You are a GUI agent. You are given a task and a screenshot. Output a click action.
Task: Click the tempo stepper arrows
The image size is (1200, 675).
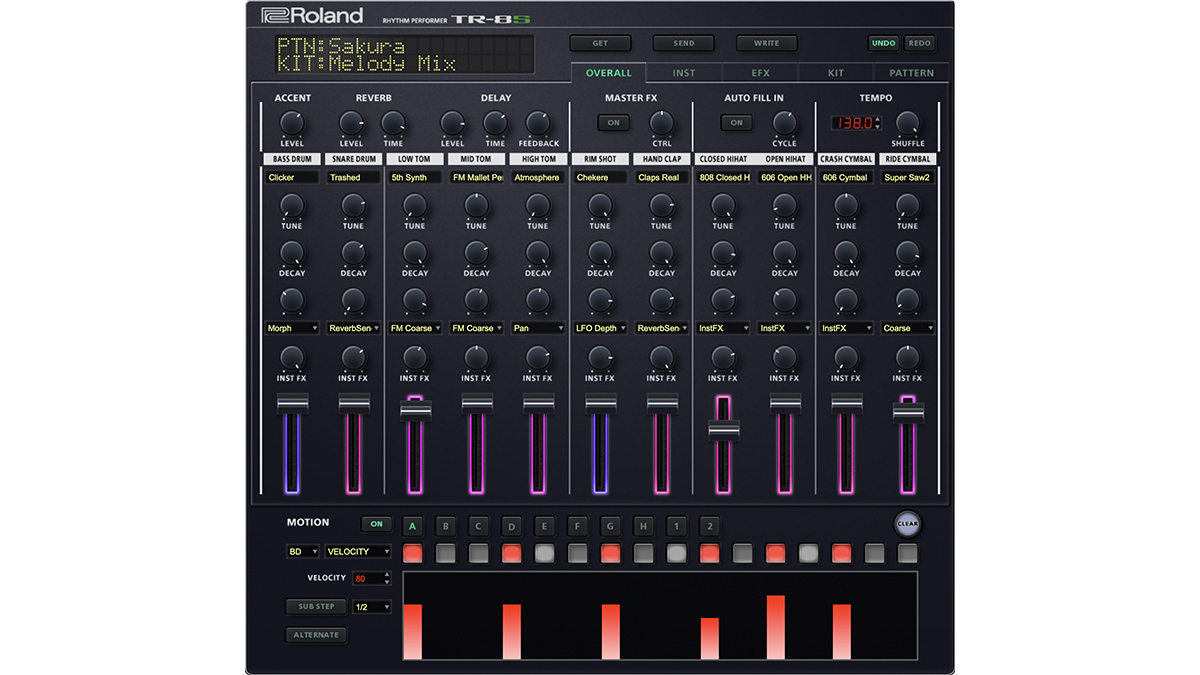click(878, 123)
